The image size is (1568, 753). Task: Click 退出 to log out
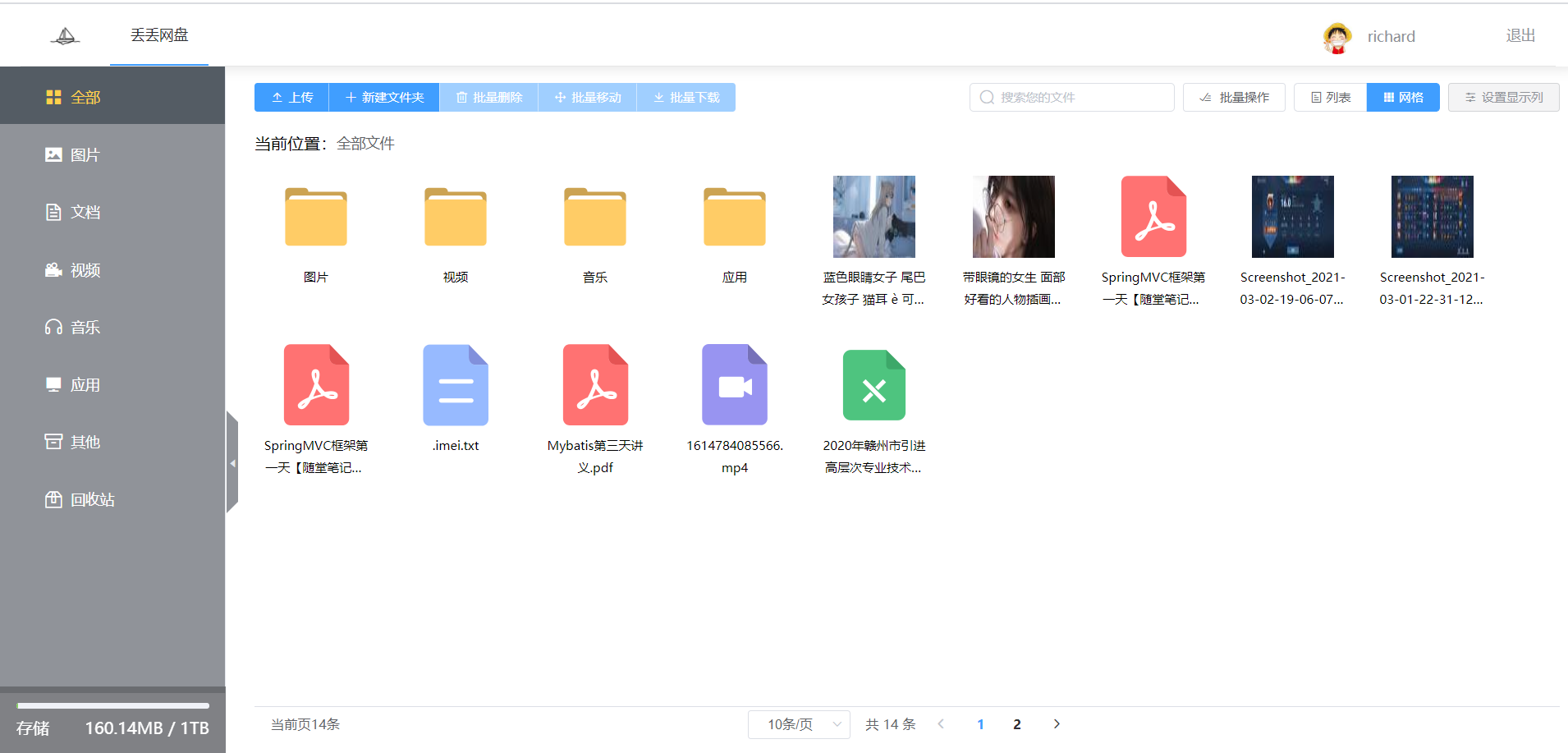pos(1520,35)
